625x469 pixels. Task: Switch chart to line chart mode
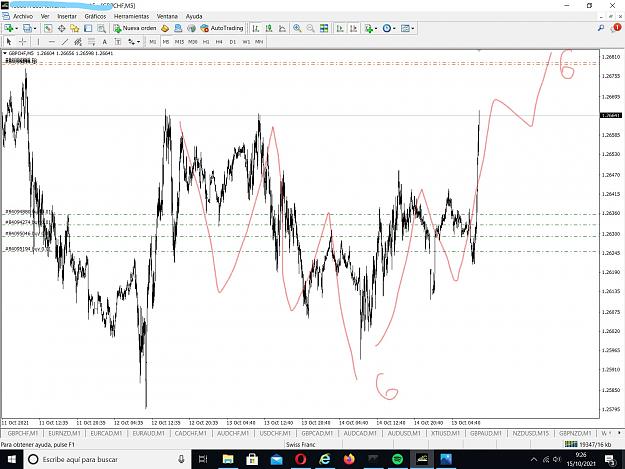(282, 28)
